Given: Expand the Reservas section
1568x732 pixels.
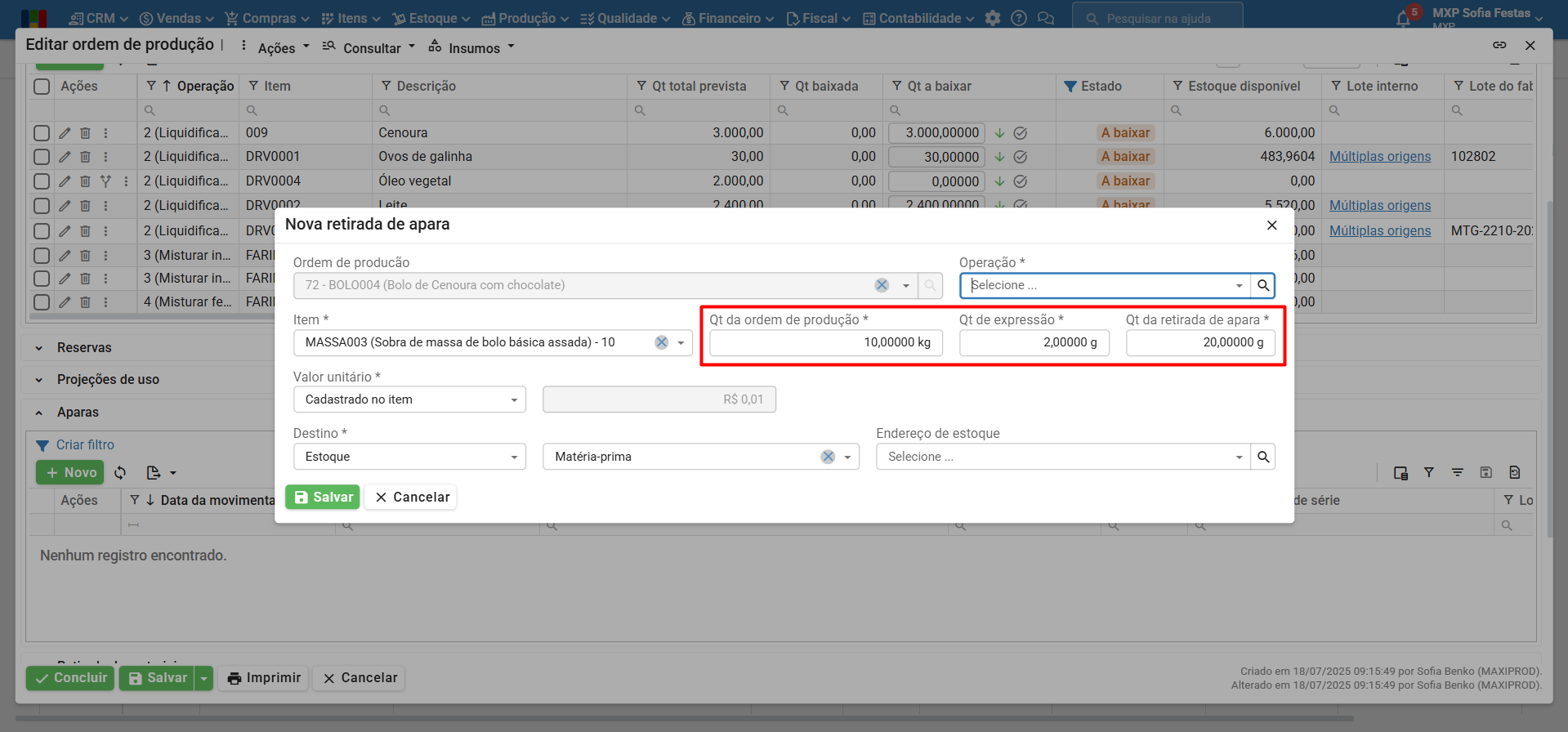Looking at the screenshot, I should click(84, 347).
